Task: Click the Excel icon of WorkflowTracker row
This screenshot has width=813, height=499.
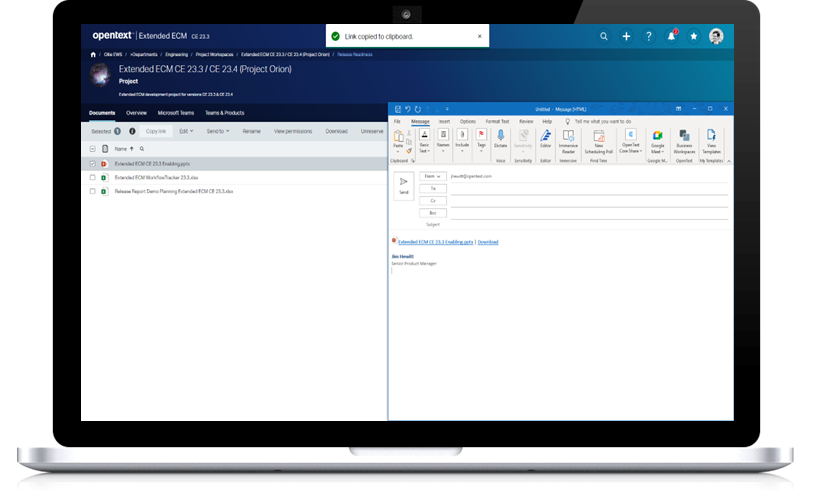Action: (x=104, y=177)
